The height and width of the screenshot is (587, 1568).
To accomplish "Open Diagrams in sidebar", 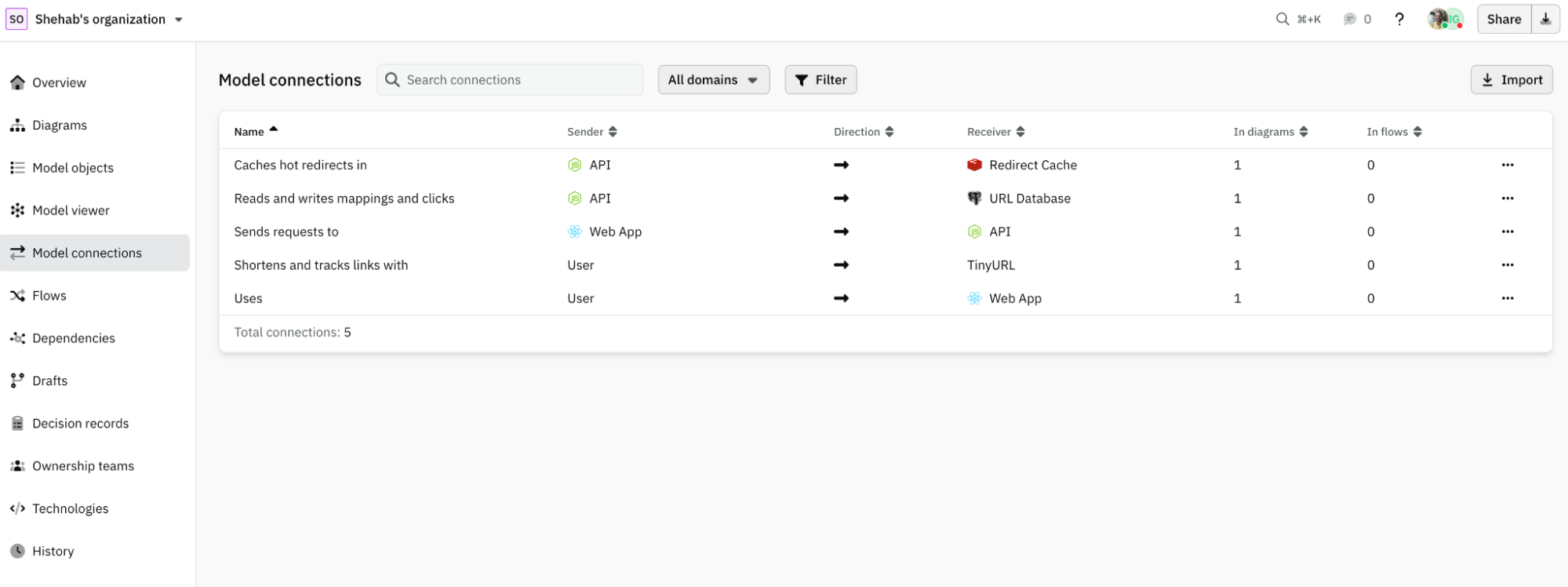I will (x=95, y=125).
